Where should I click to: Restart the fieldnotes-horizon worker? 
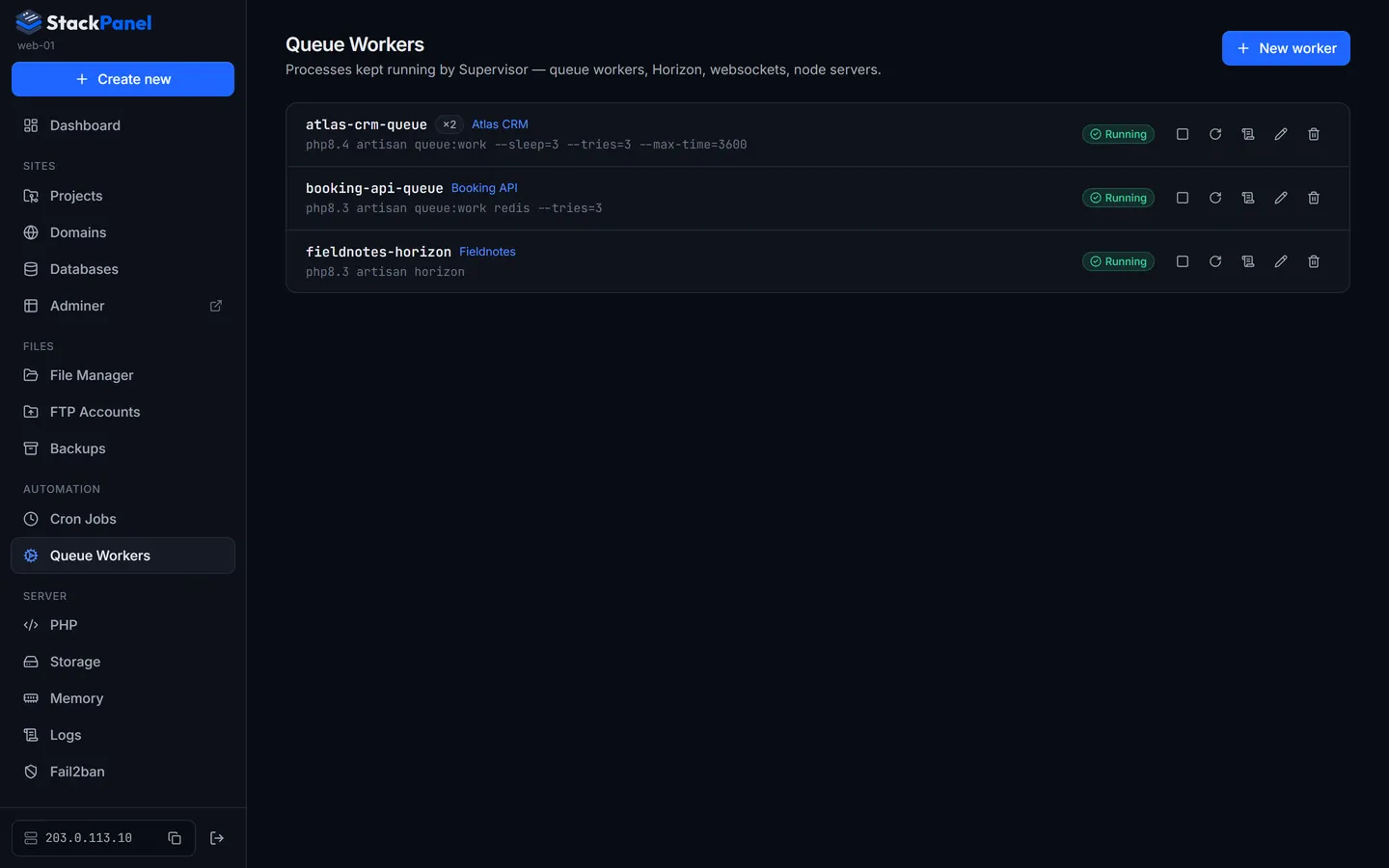(x=1215, y=261)
